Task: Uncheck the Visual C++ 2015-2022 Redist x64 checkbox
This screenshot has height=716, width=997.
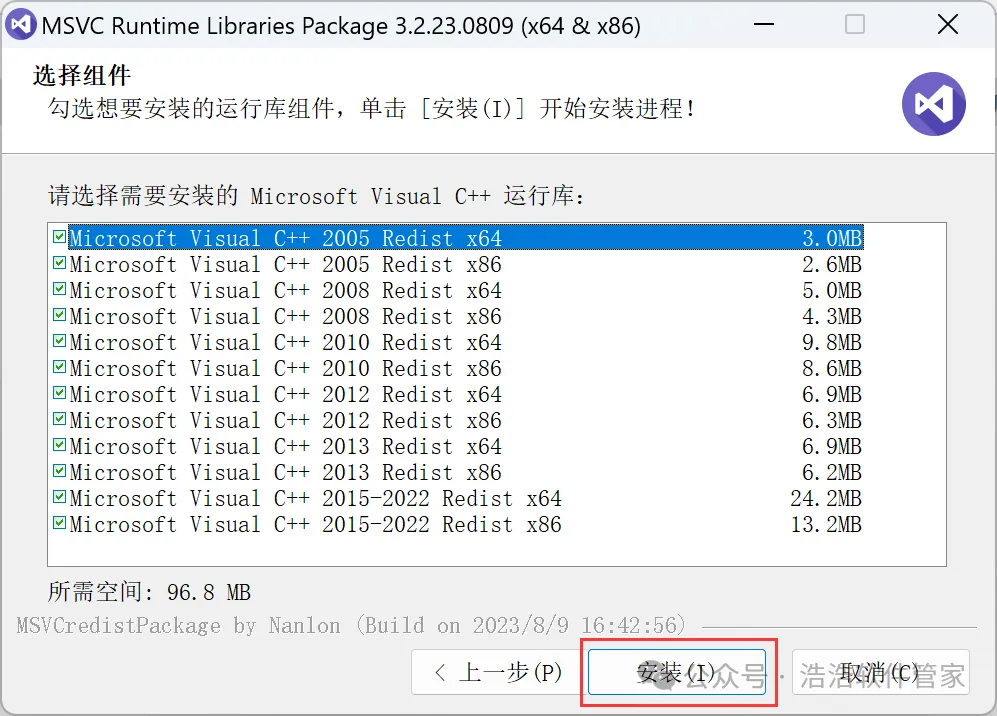Action: pos(59,498)
